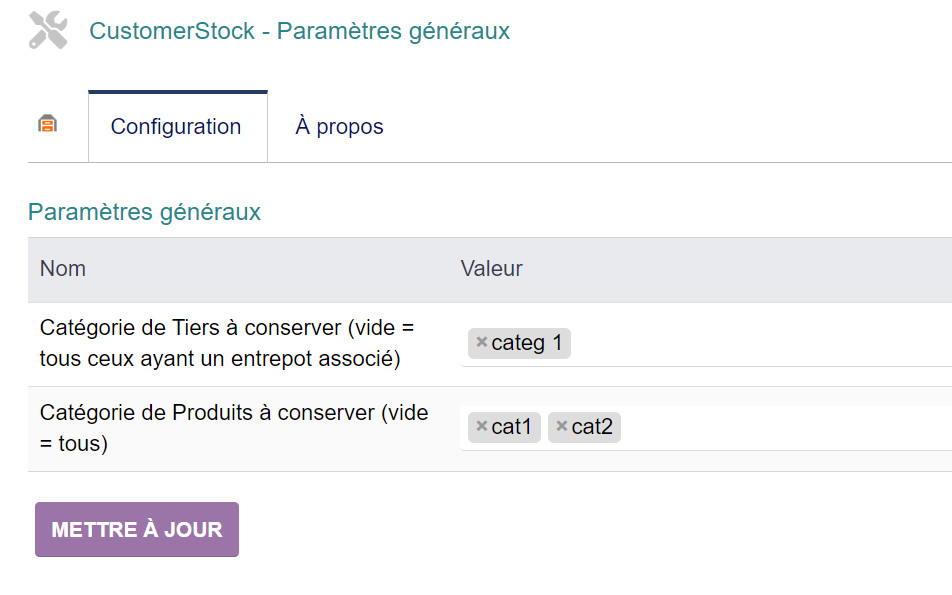Select the cat2 tag label
The width and height of the screenshot is (952, 595).
592,428
